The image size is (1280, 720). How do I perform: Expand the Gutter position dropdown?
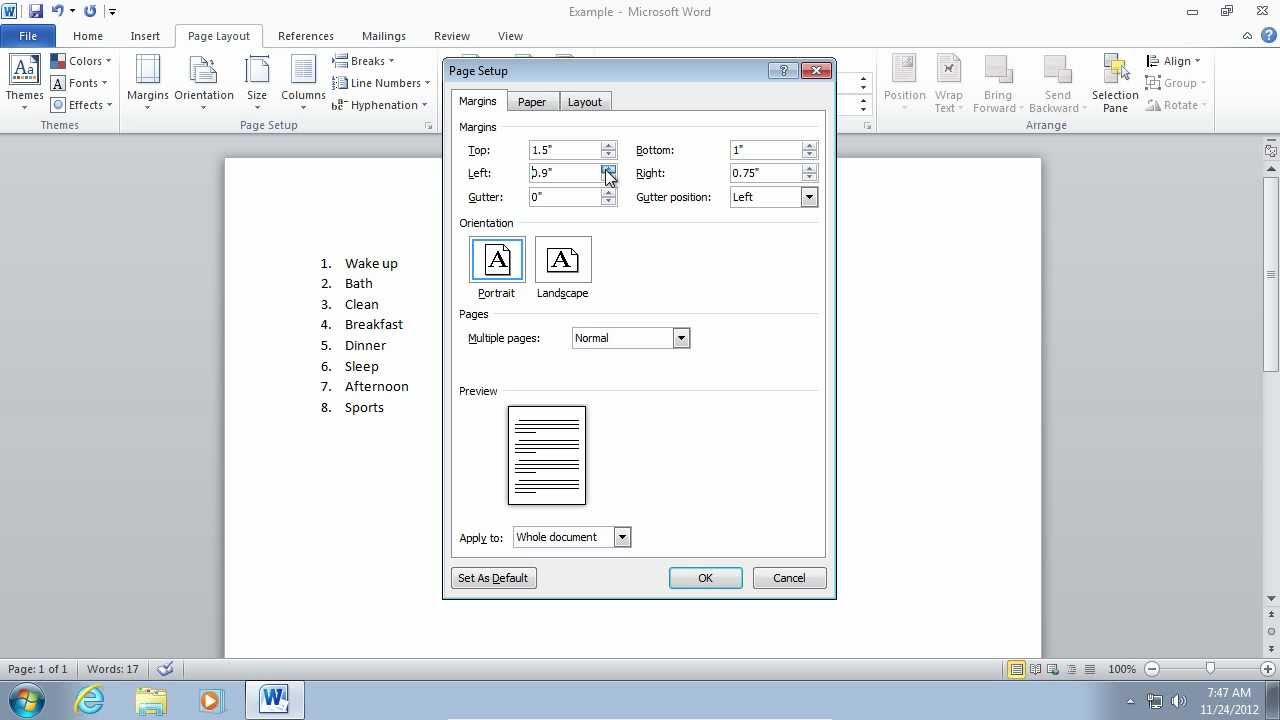(809, 197)
